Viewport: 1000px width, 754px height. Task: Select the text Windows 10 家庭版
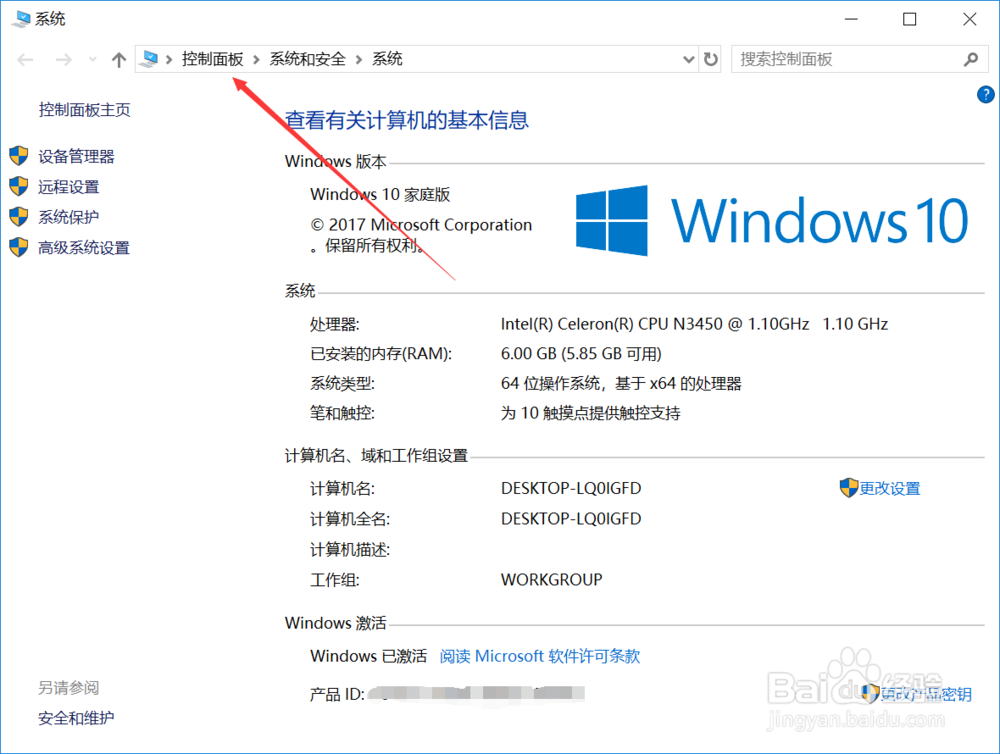tap(380, 195)
